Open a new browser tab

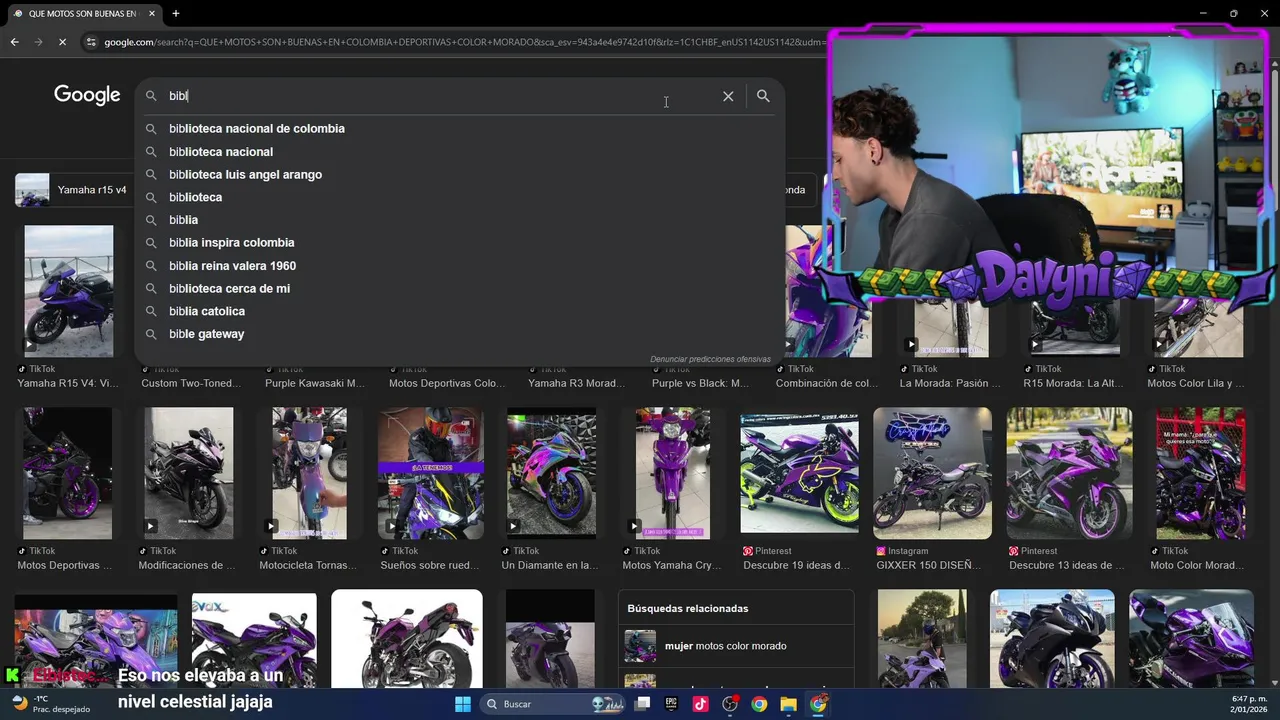(x=175, y=13)
